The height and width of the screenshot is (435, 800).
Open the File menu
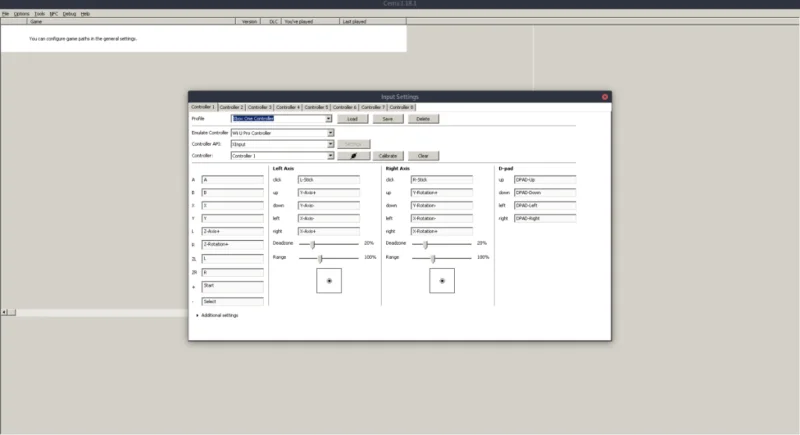6,14
